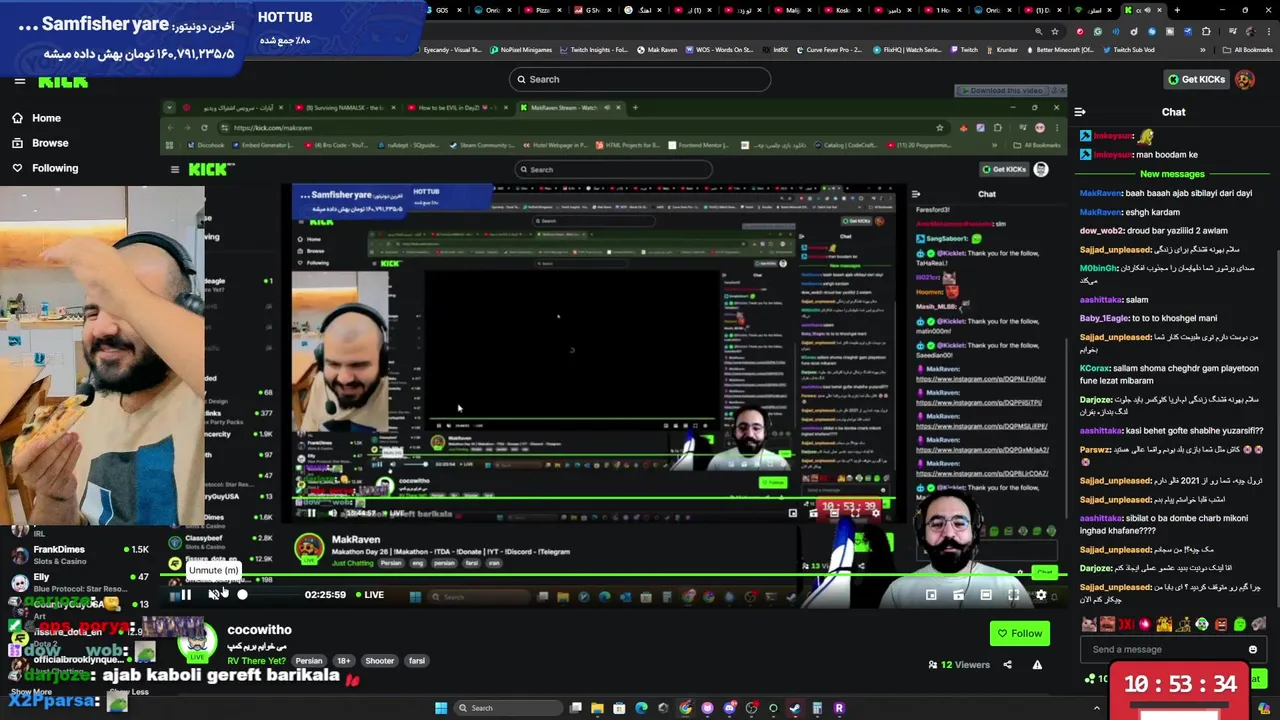Open the clip creation icon in the player
The height and width of the screenshot is (720, 1280).
pyautogui.click(x=958, y=595)
